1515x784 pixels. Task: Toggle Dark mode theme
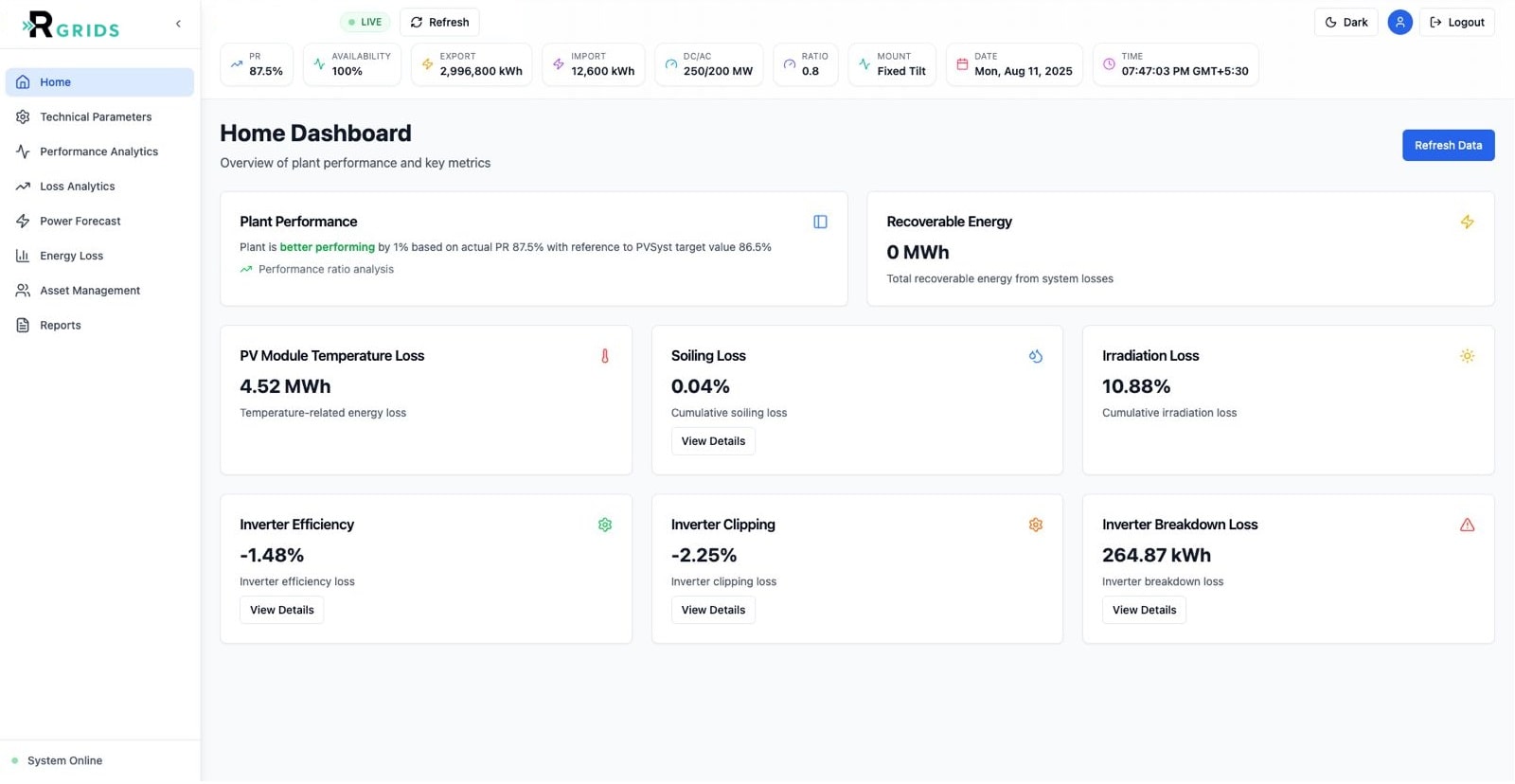1346,22
